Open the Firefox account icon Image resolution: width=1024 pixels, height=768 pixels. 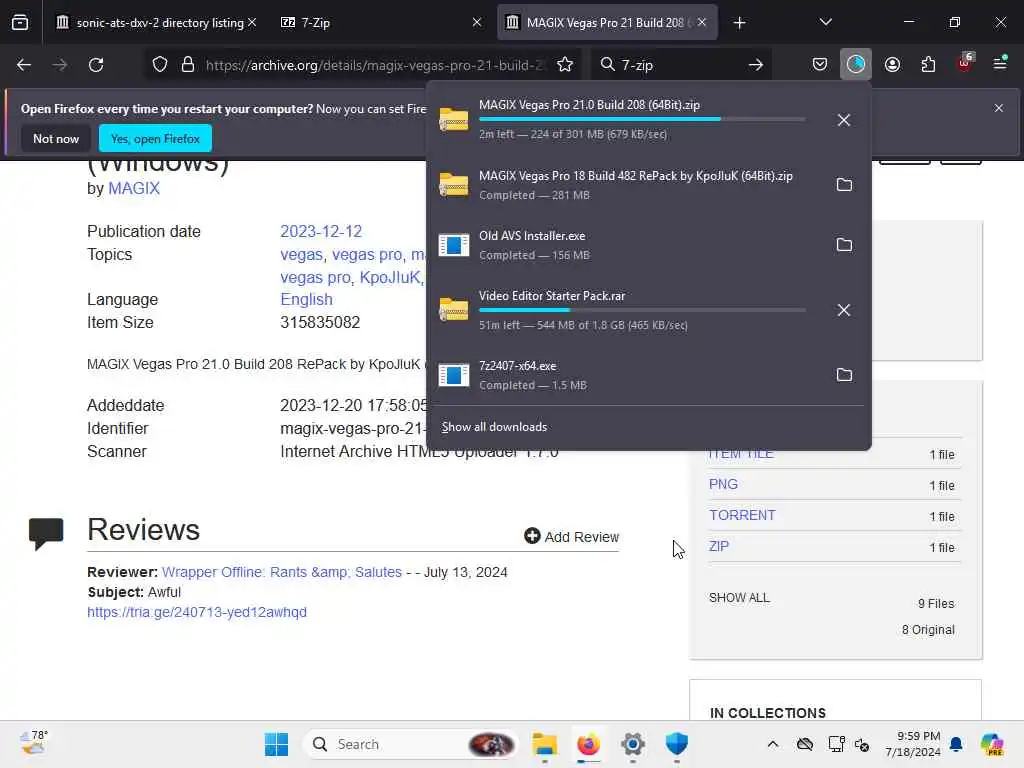892,65
